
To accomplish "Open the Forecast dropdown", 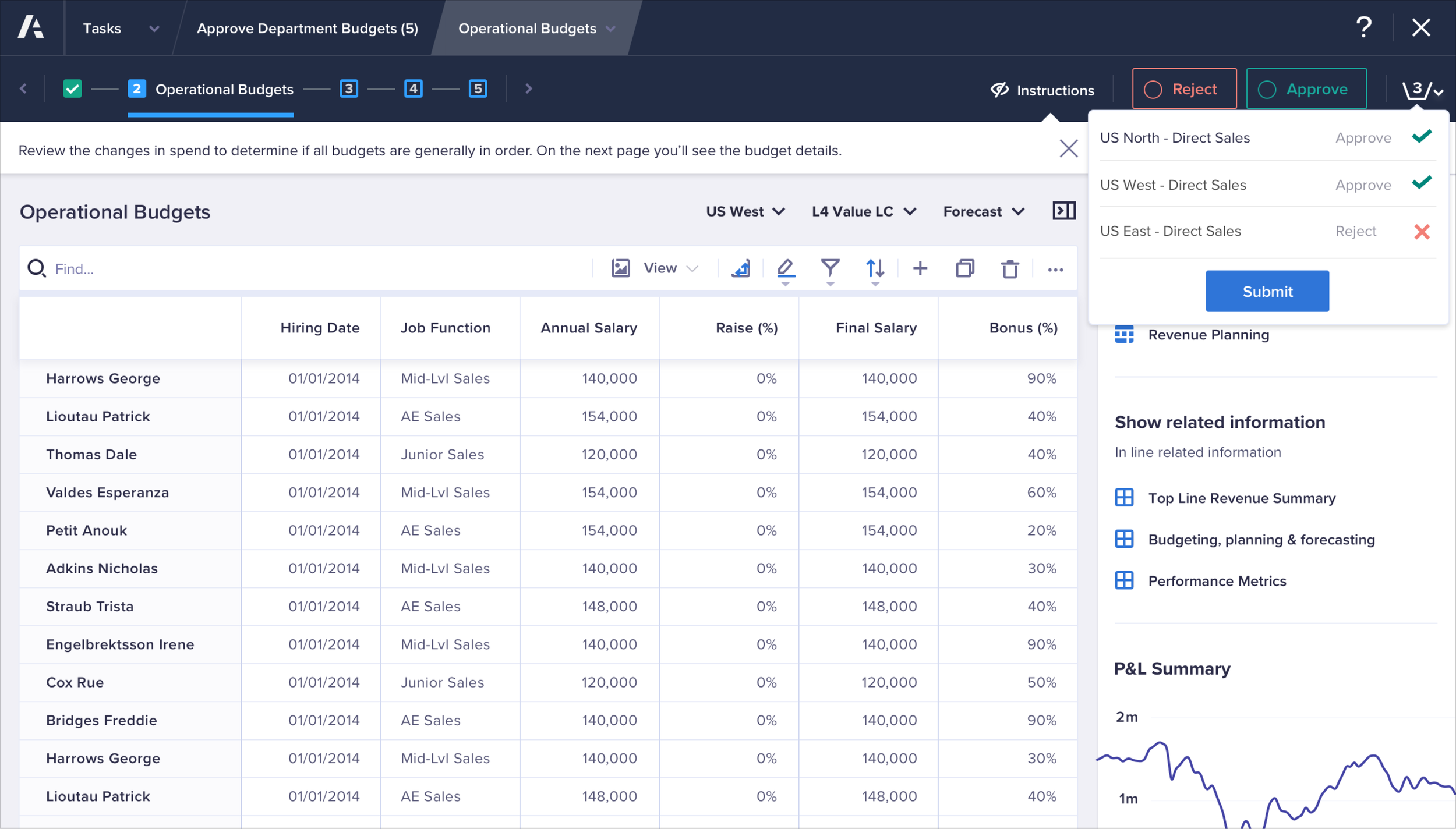I will pos(983,211).
